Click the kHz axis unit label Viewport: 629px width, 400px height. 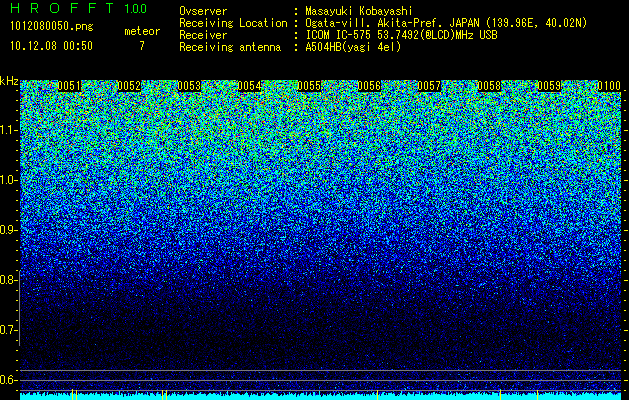(9, 81)
